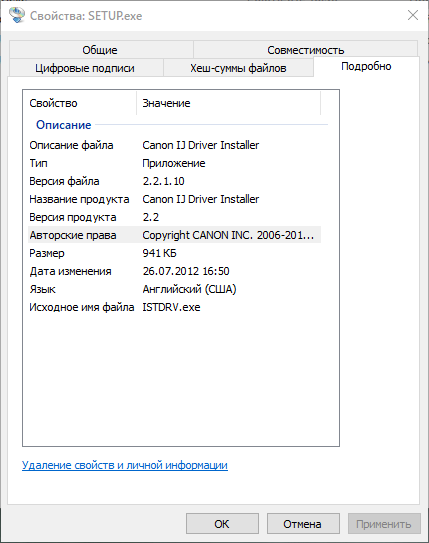This screenshot has height=543, width=429.
Task: Open Удаление свойств и личной информации link
Action: pos(125,465)
